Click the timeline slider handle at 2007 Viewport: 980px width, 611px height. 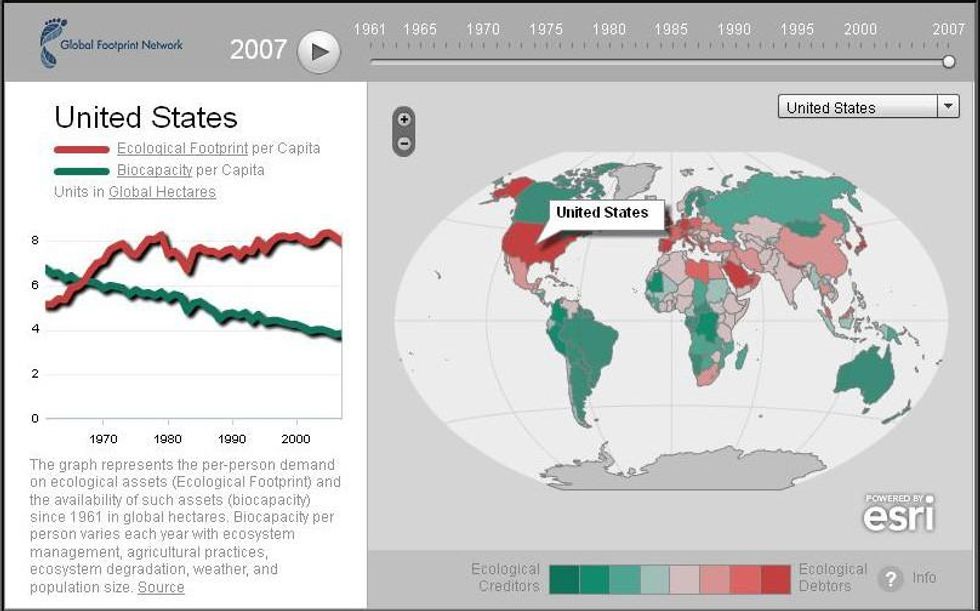948,62
